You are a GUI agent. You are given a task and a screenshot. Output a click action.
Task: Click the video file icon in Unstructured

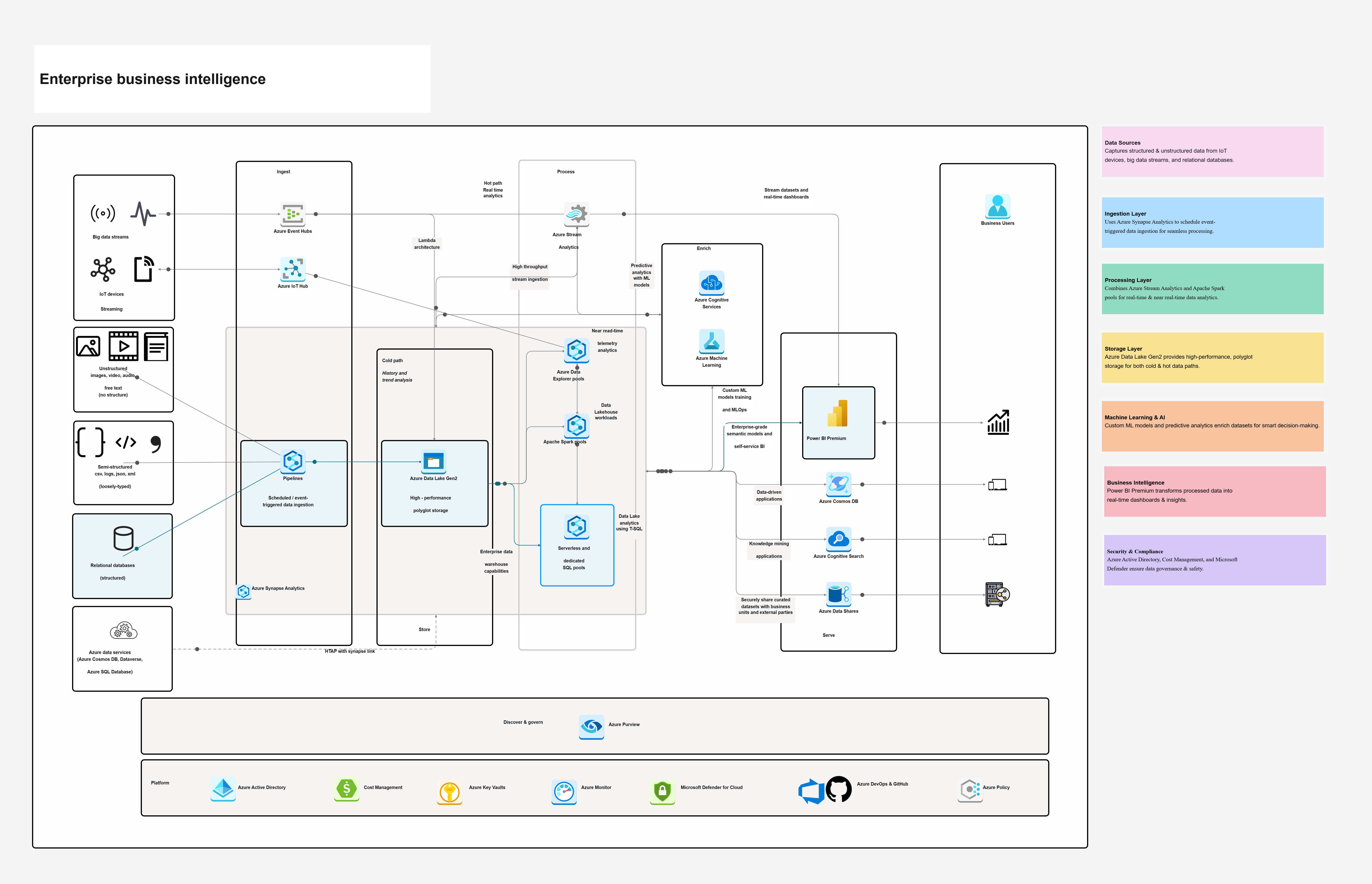(123, 346)
